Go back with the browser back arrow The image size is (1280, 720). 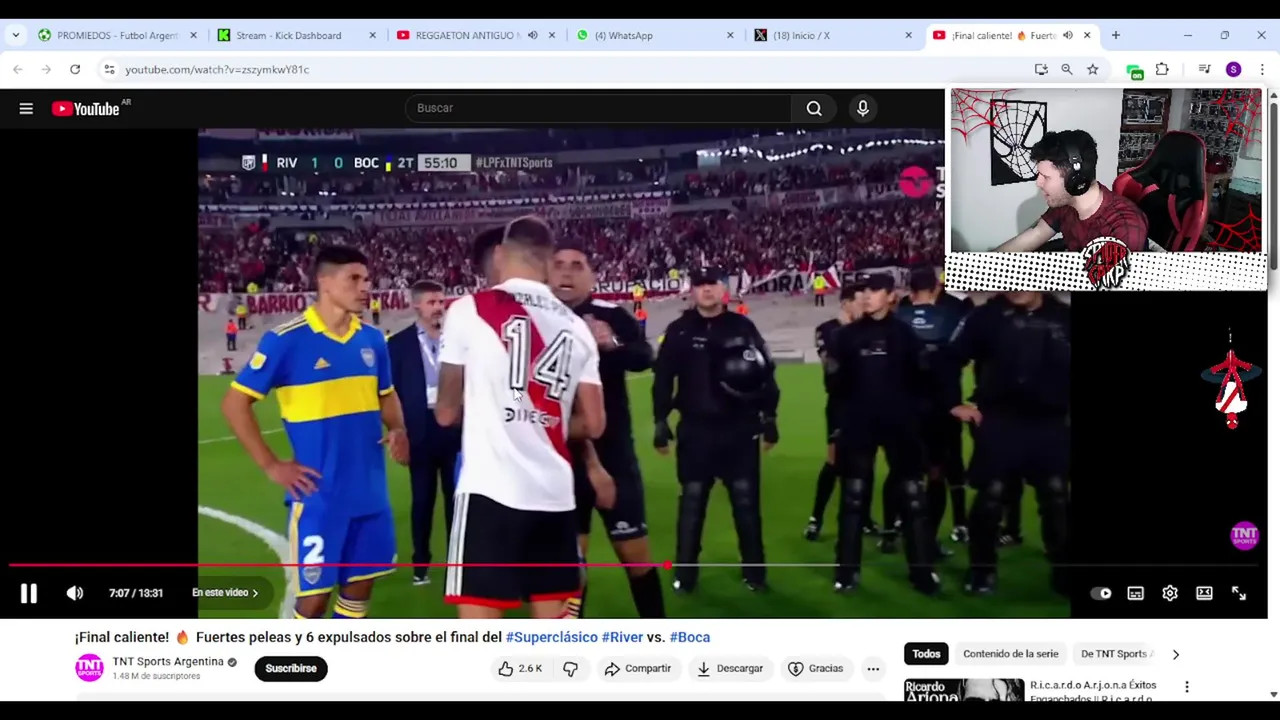pyautogui.click(x=18, y=69)
